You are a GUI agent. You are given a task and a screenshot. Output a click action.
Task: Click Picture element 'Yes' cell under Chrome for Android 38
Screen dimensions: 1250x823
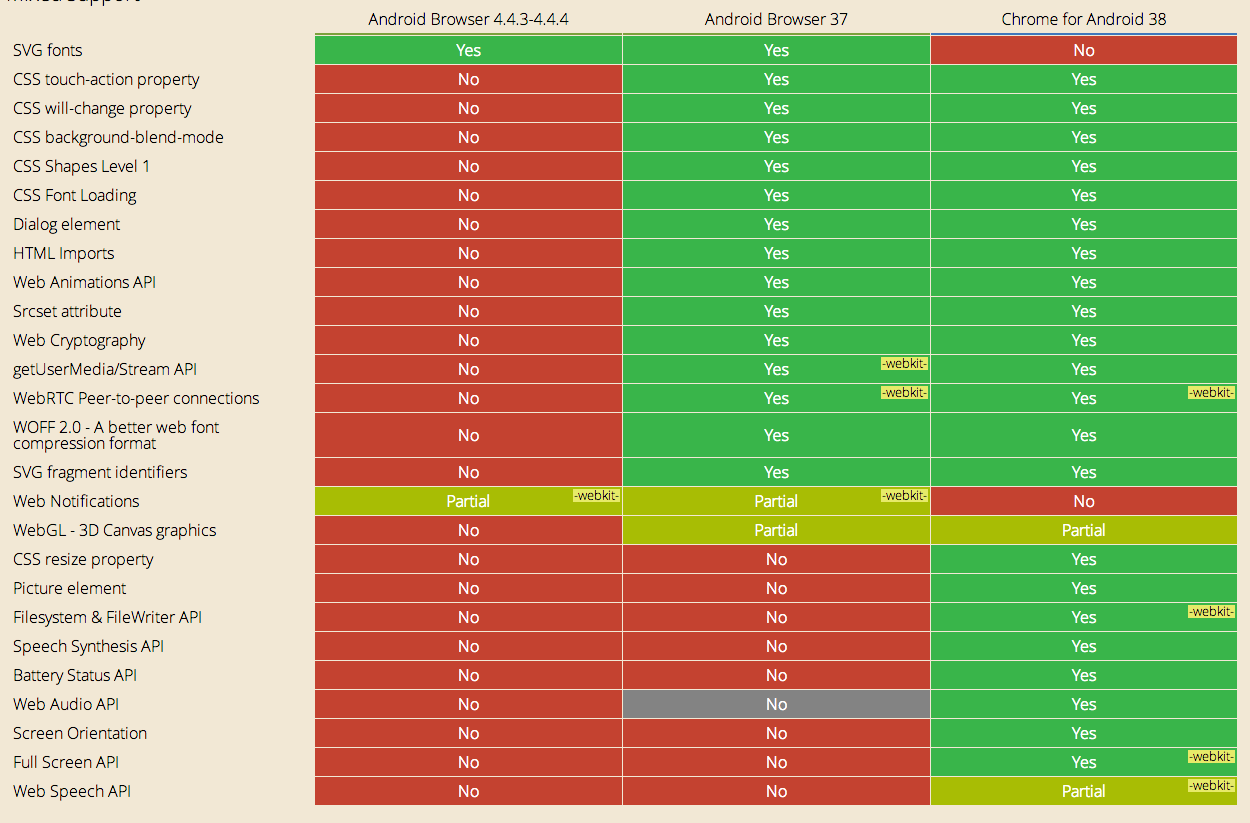(x=1084, y=588)
